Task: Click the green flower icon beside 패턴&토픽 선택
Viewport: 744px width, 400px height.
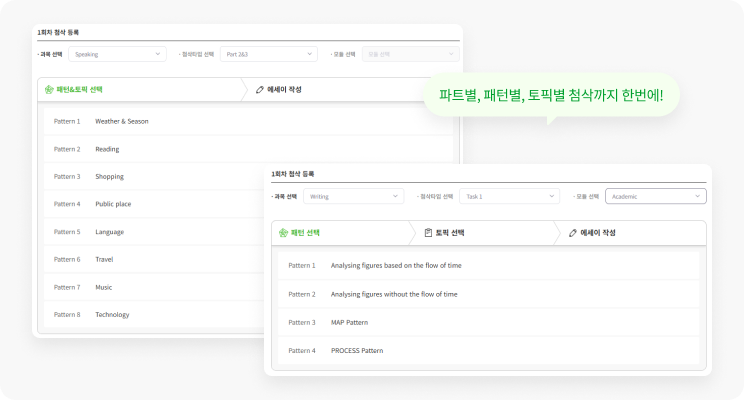Action: (x=49, y=90)
